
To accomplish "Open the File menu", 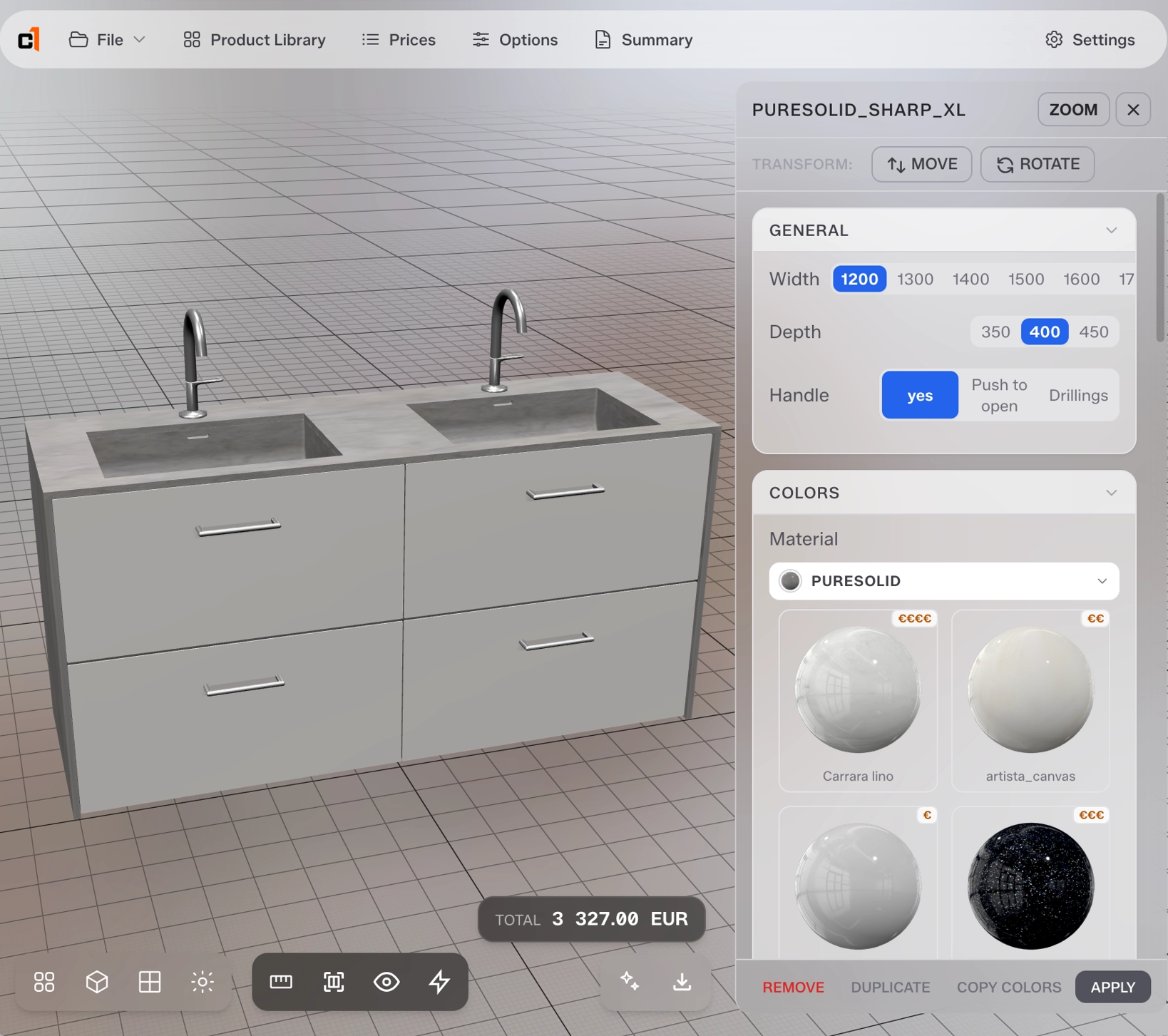I will (x=108, y=39).
